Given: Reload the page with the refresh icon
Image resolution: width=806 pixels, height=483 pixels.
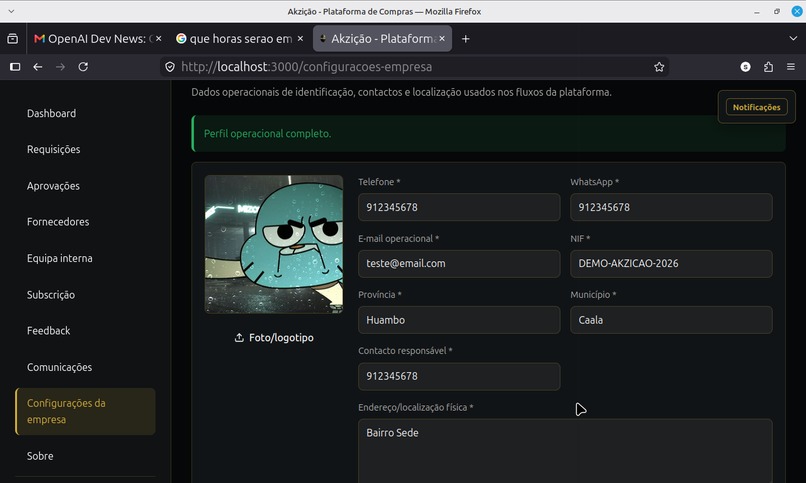Looking at the screenshot, I should tap(83, 67).
